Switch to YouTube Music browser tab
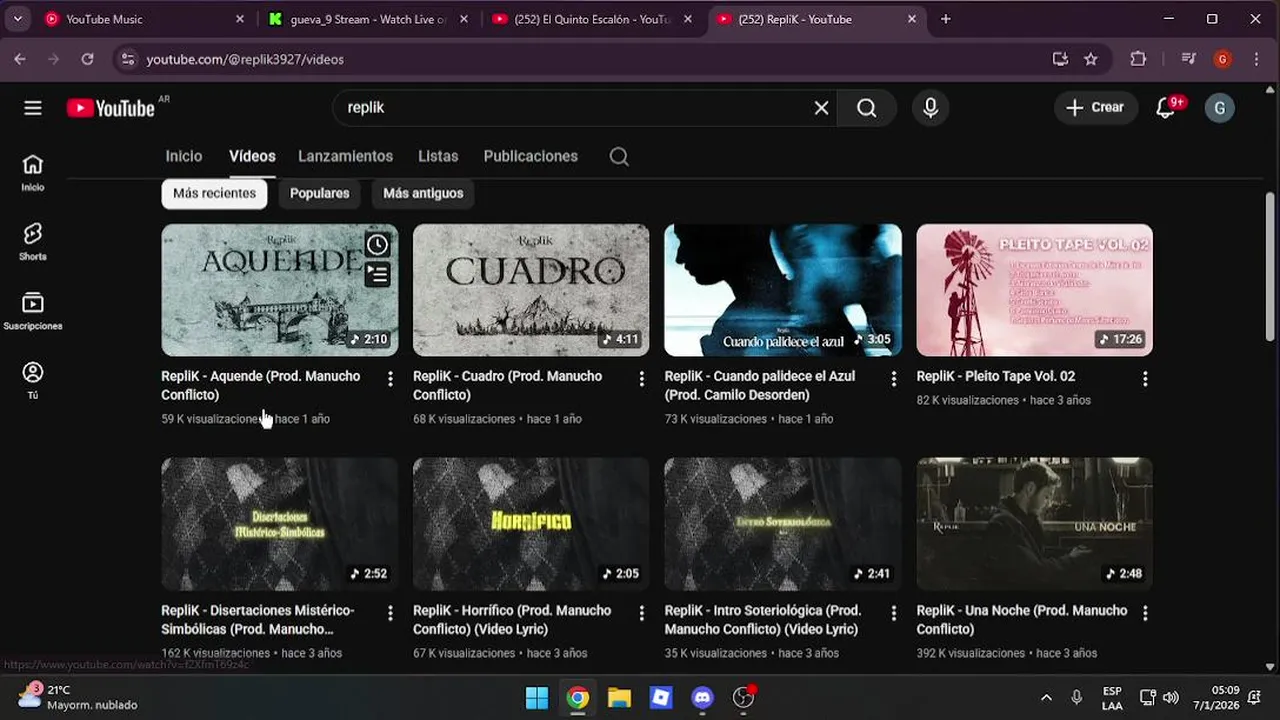Viewport: 1280px width, 720px height. pos(145,19)
